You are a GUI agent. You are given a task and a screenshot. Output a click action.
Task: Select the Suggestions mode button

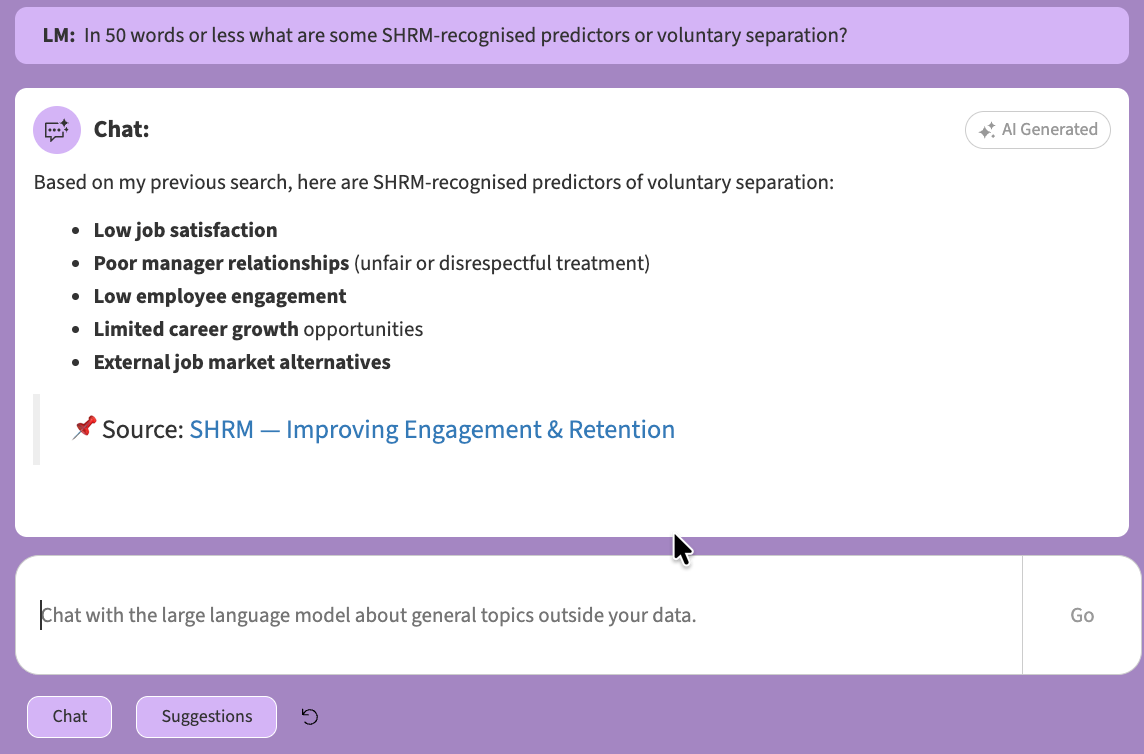206,717
